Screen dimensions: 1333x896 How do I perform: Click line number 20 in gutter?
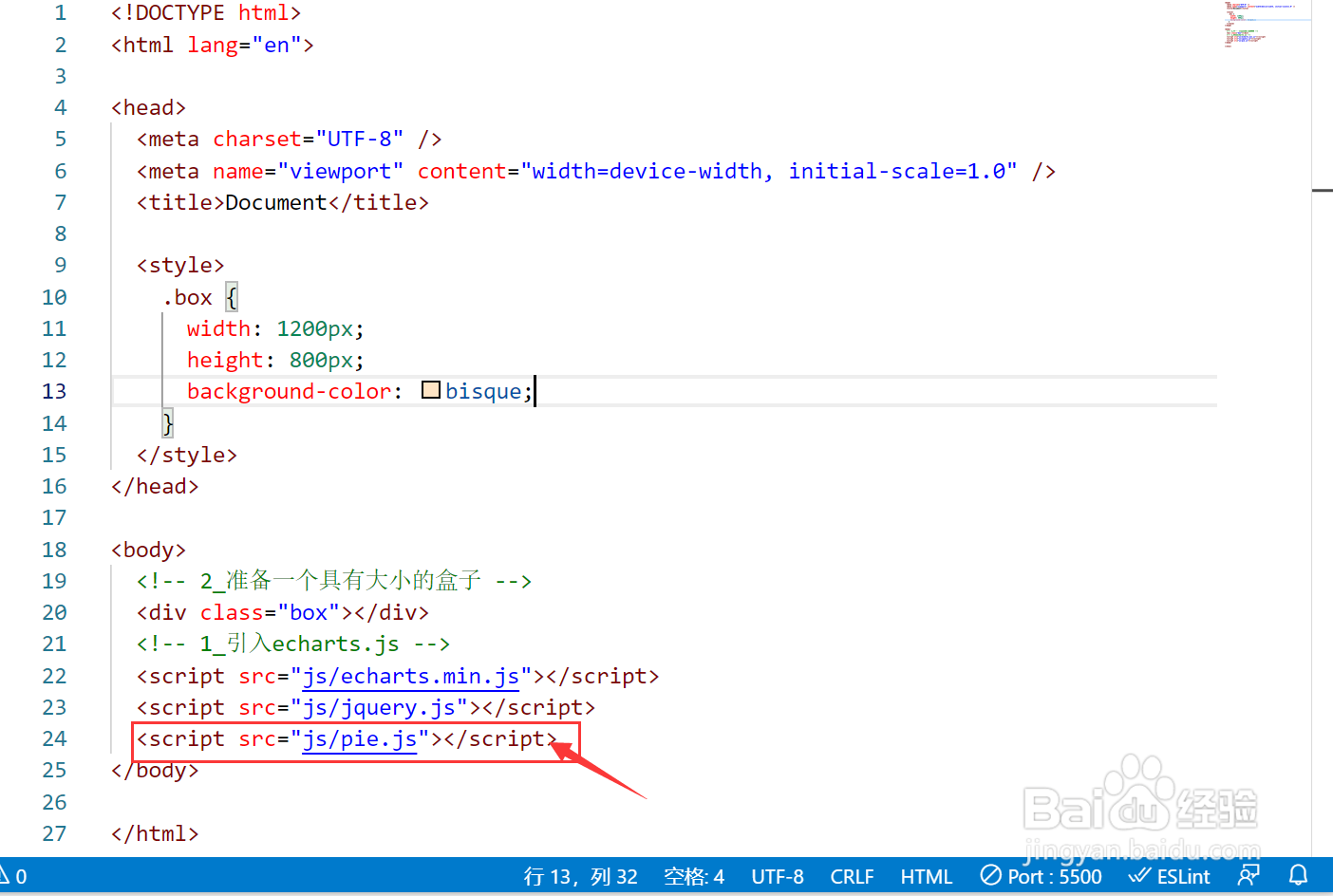(54, 612)
